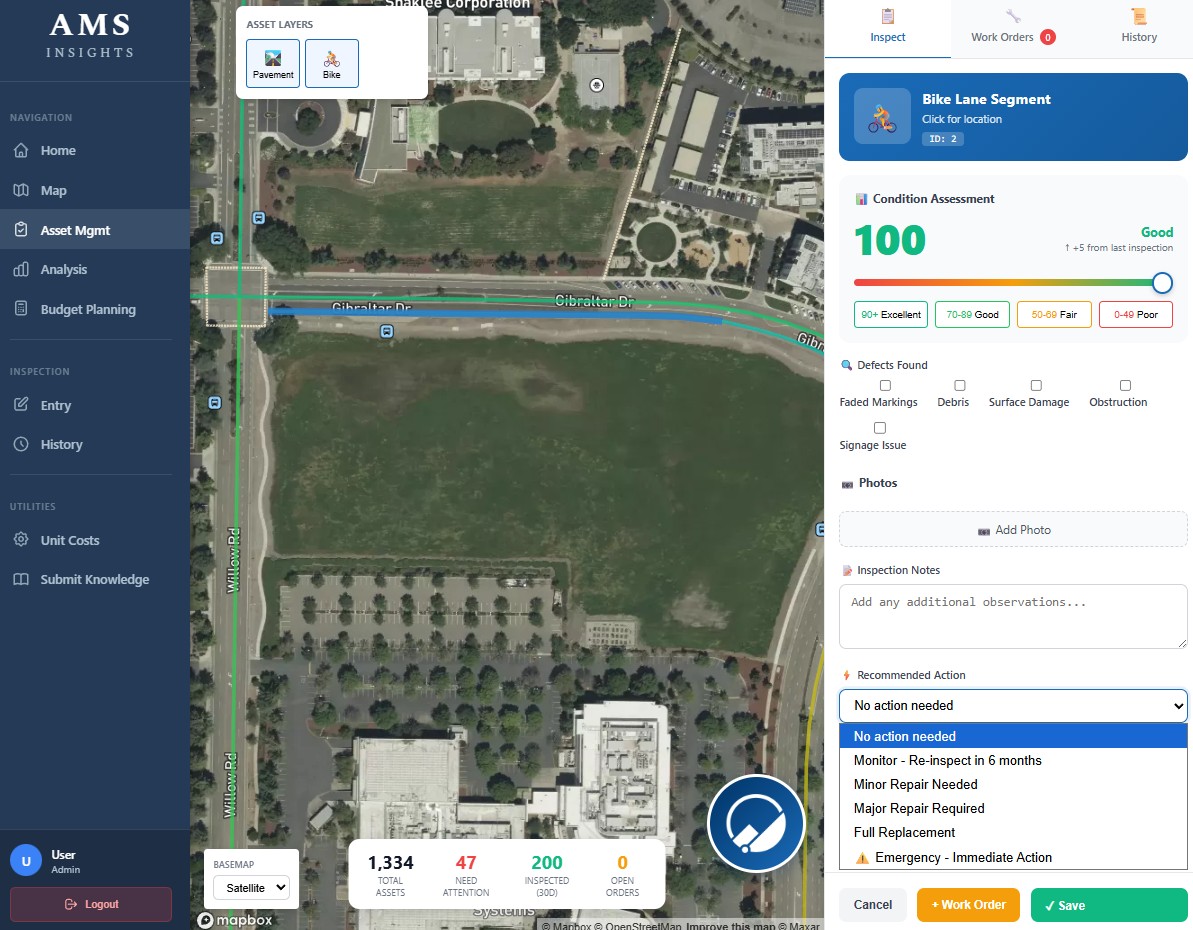Click the bicycle icon in Bike Lane Segment card
The width and height of the screenshot is (1193, 930).
[x=883, y=116]
